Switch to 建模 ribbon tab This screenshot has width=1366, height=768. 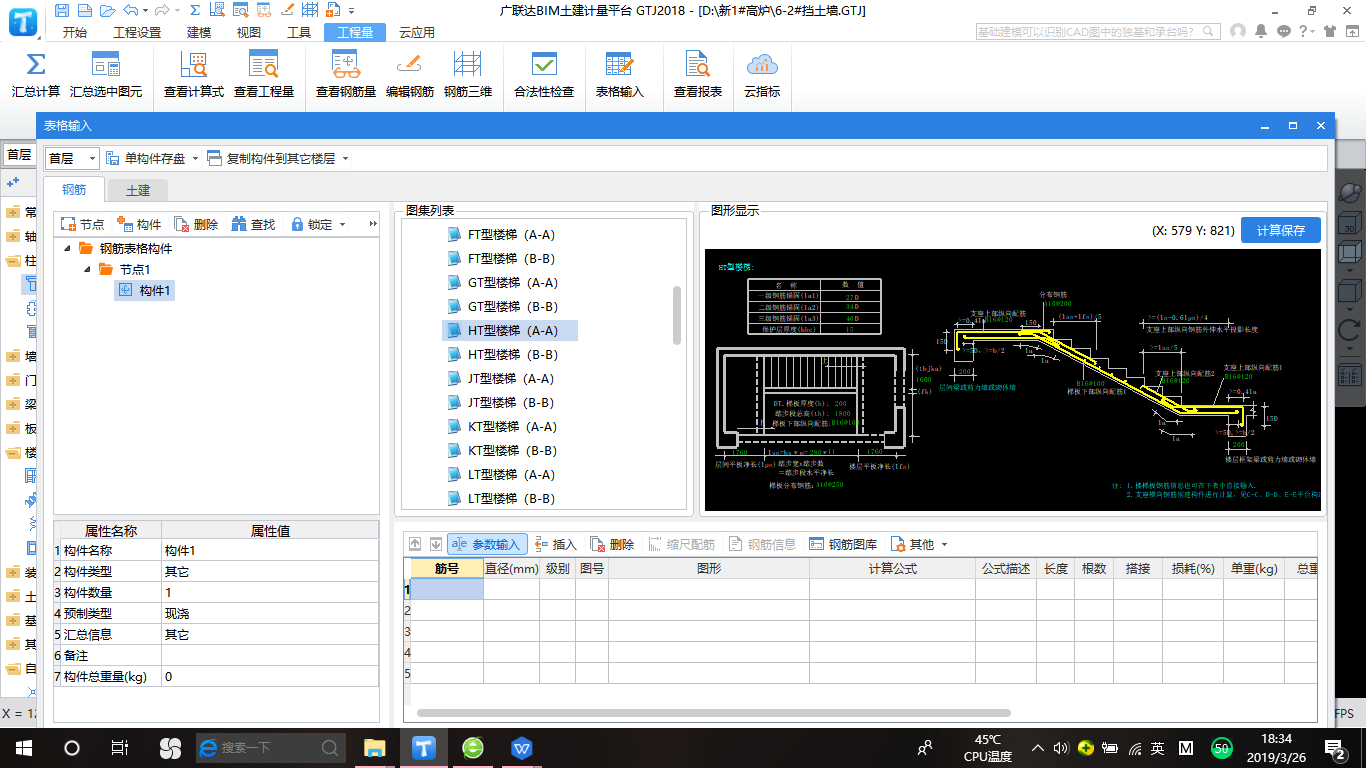(x=199, y=32)
